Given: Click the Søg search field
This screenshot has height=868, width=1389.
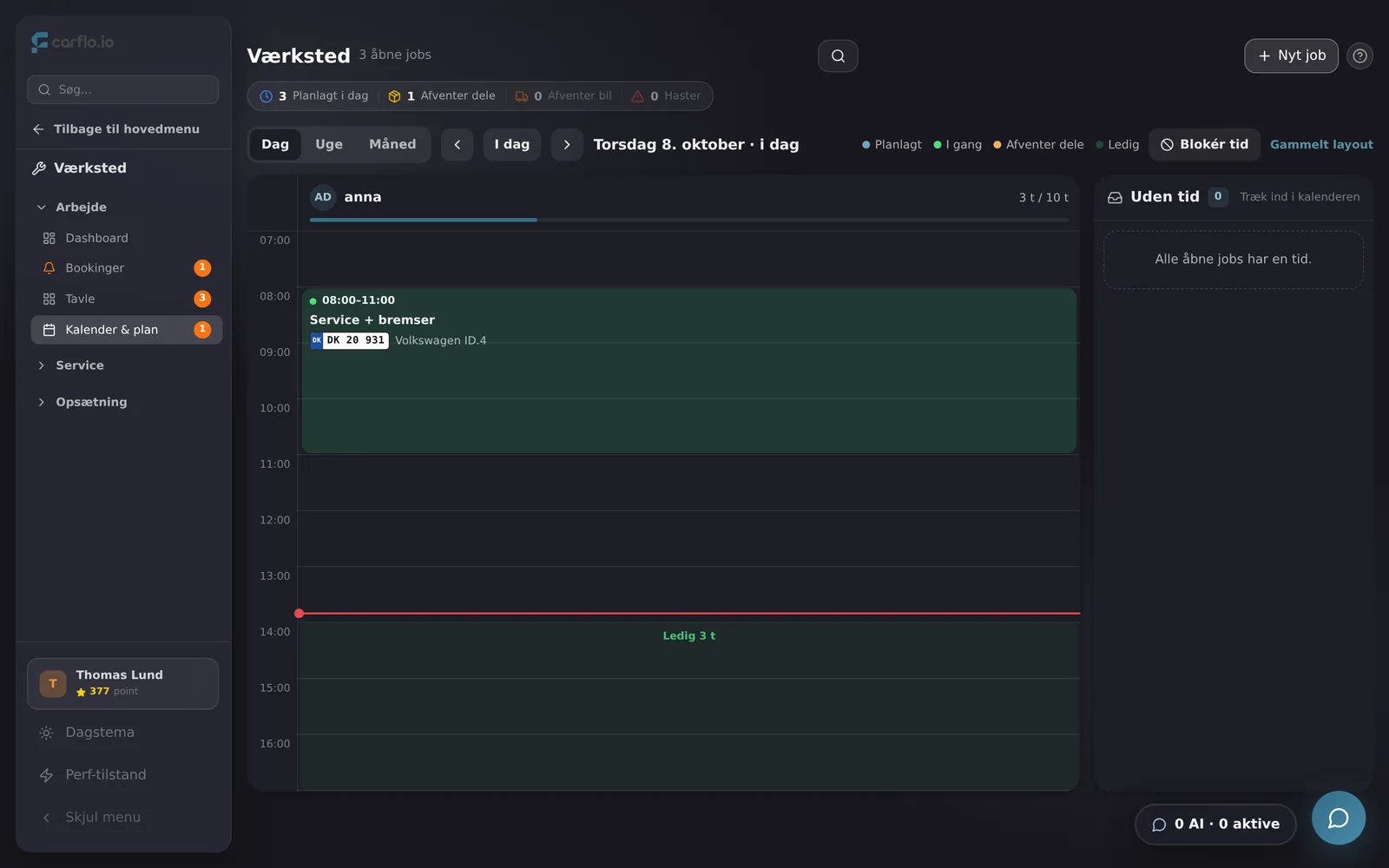Looking at the screenshot, I should pos(123,89).
